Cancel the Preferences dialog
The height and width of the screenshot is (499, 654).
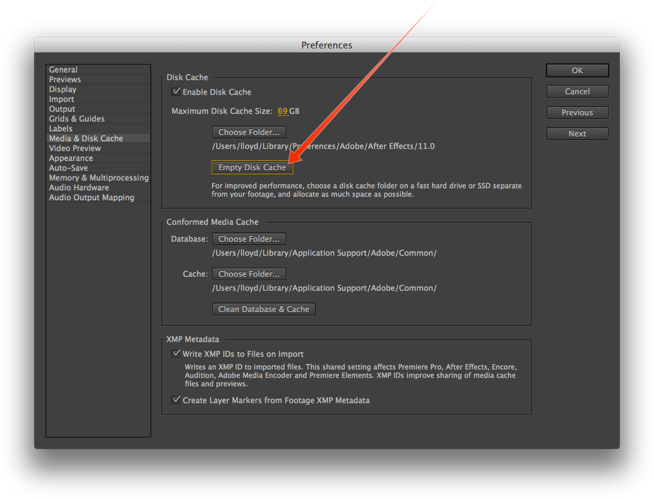click(577, 92)
